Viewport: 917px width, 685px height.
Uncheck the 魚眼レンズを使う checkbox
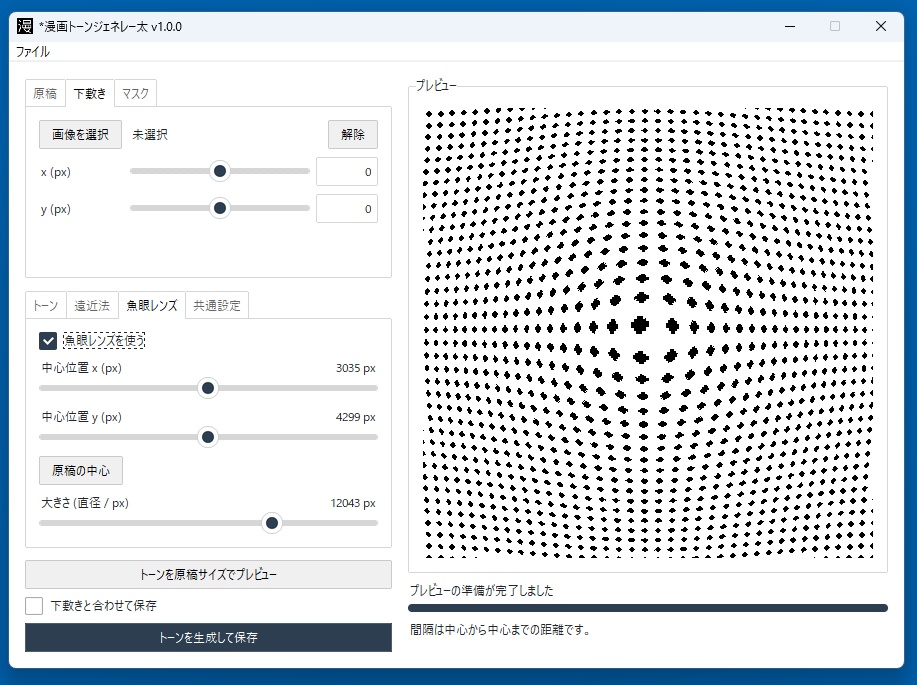pos(48,340)
